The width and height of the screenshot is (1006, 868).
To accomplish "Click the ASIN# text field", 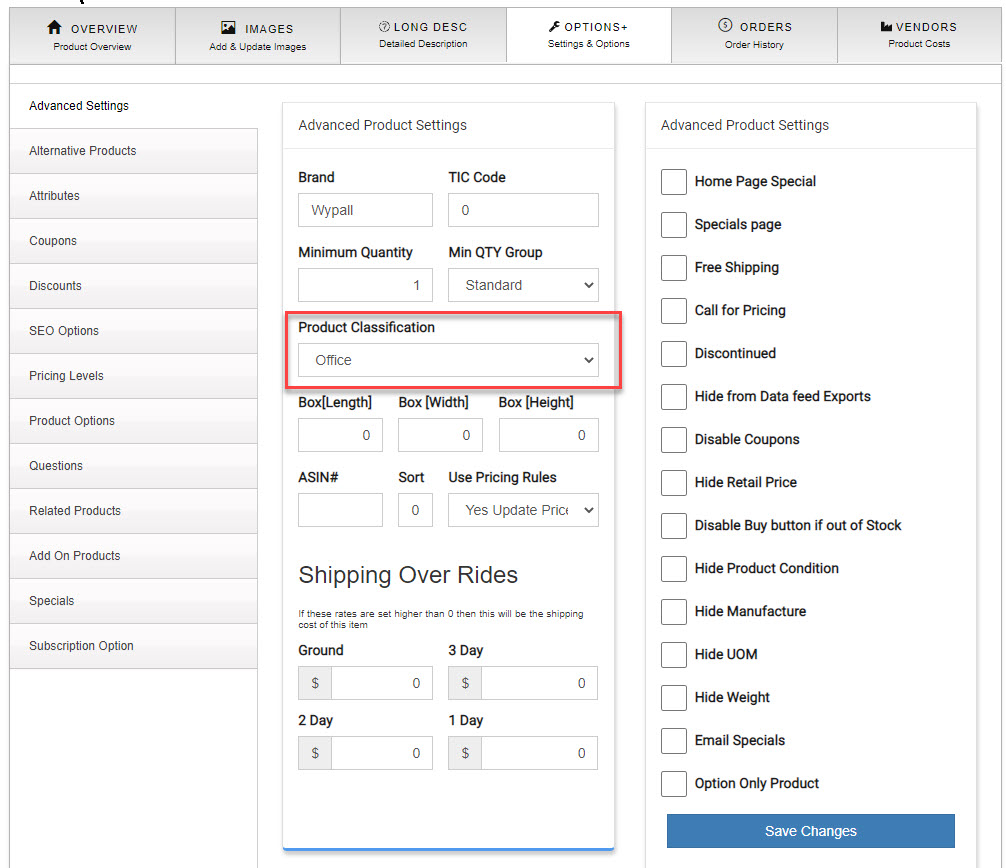I will point(340,510).
